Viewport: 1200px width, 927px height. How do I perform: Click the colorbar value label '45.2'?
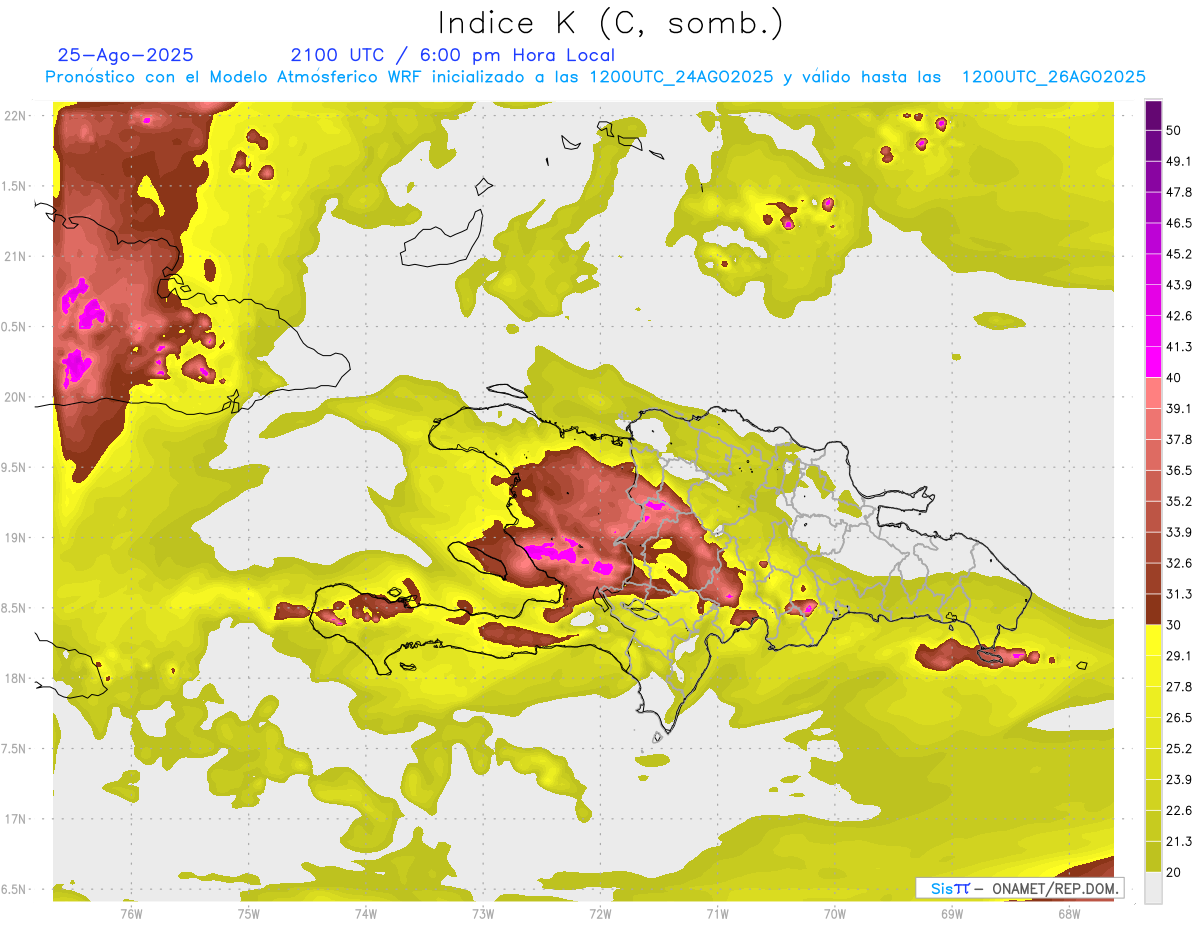point(1179,254)
